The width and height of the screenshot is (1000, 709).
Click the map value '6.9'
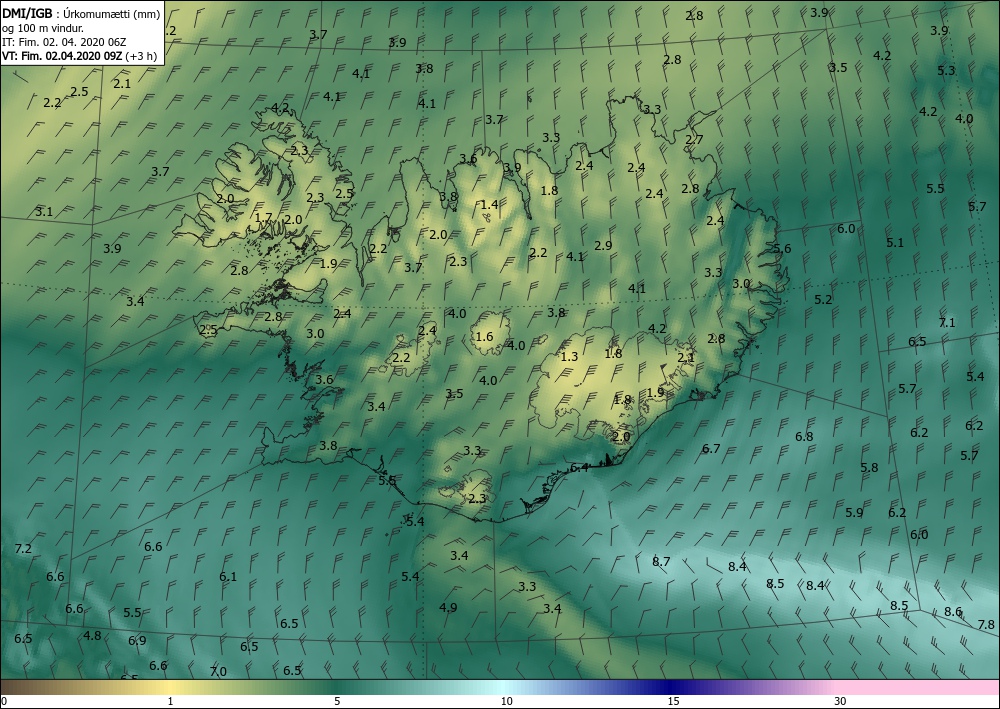[x=137, y=641]
